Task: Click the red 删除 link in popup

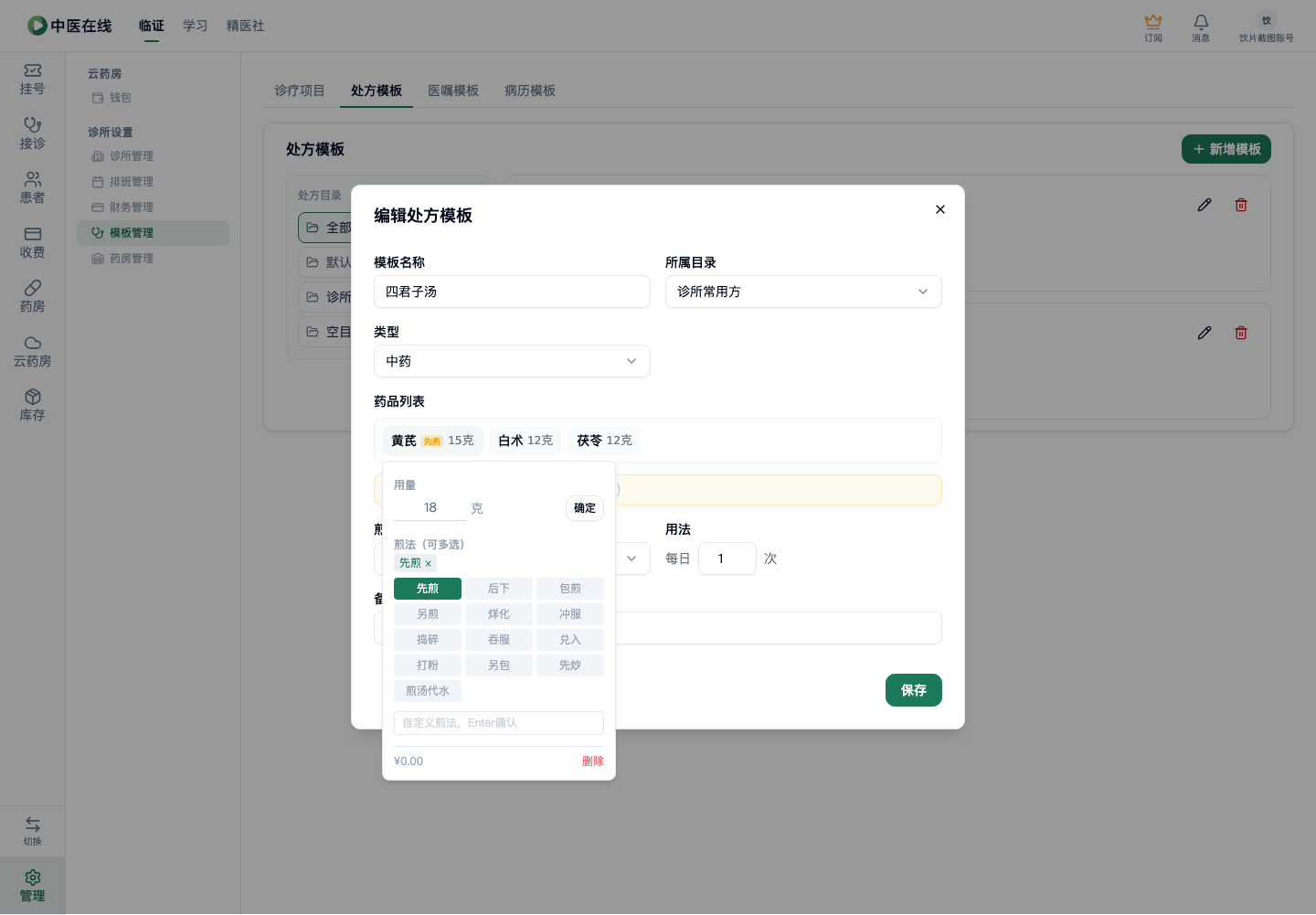Action: pyautogui.click(x=593, y=761)
